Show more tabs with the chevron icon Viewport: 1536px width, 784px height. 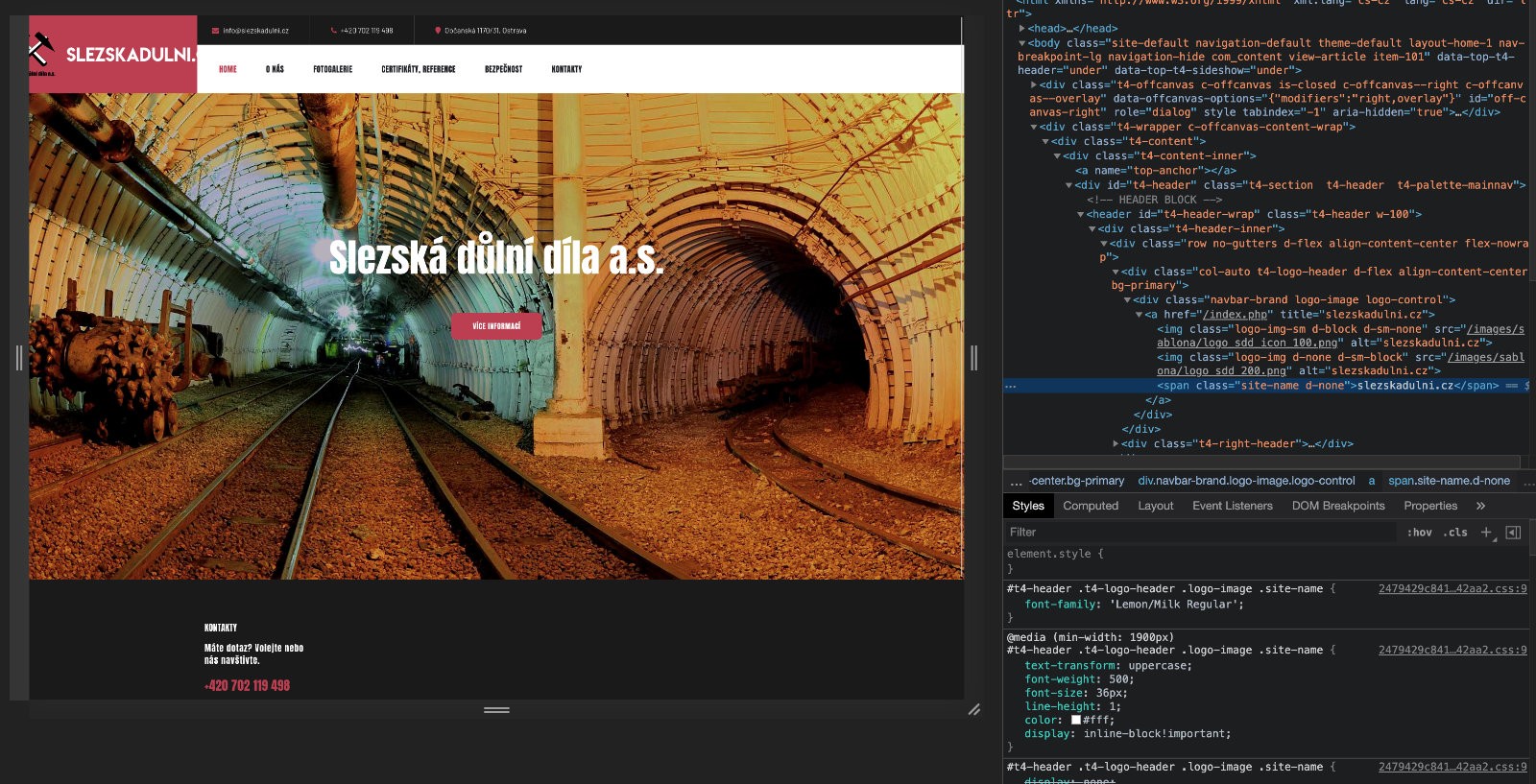coord(1480,506)
